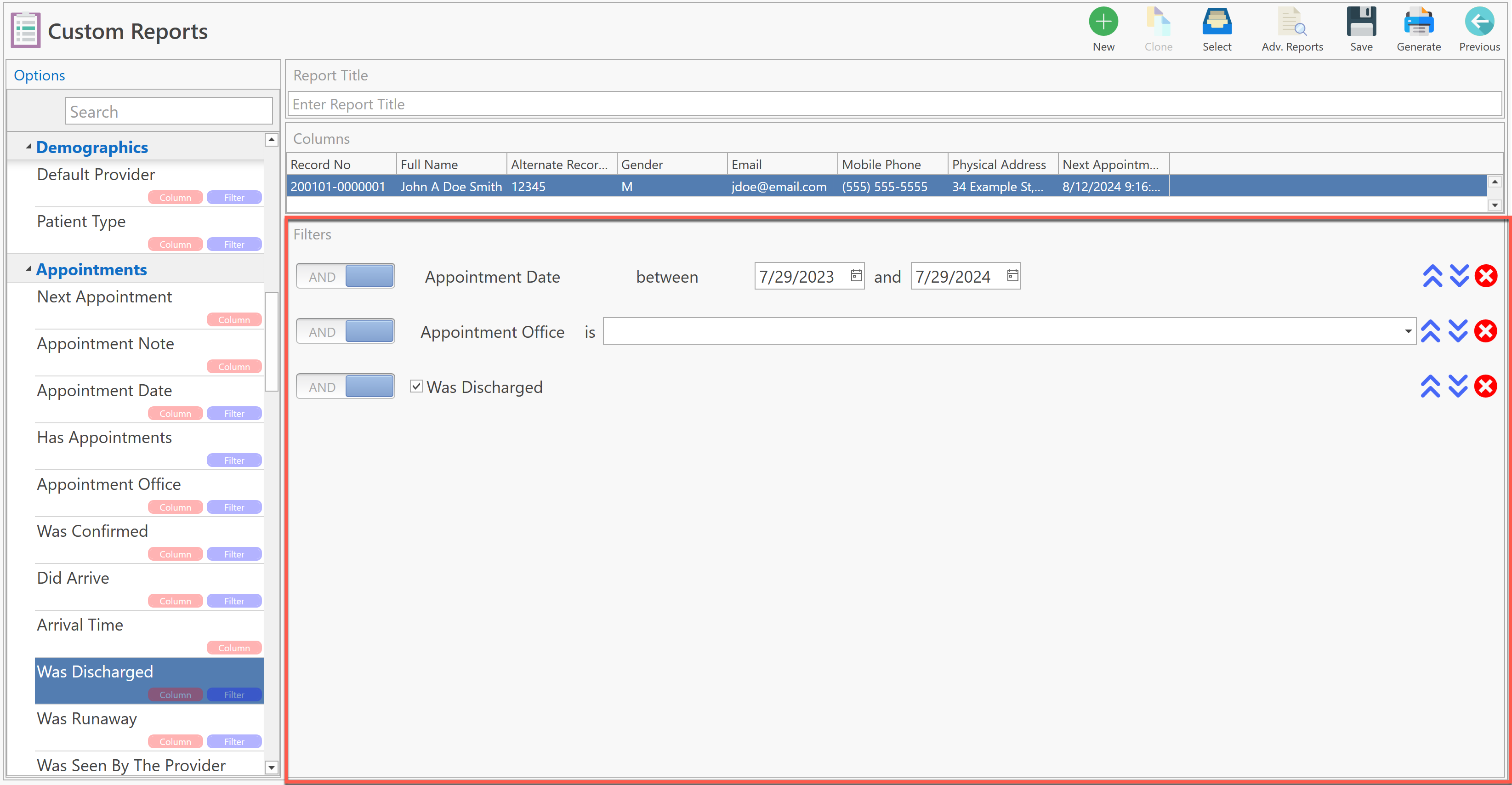Image resolution: width=1512 pixels, height=785 pixels.
Task: Select Was Confirmed in the options list
Action: [x=92, y=531]
